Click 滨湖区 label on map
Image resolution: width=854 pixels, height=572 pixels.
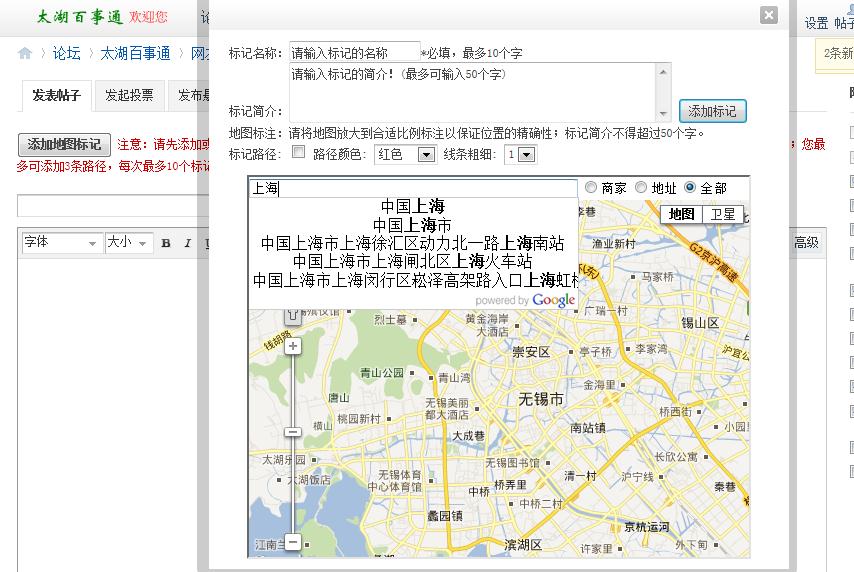[523, 544]
